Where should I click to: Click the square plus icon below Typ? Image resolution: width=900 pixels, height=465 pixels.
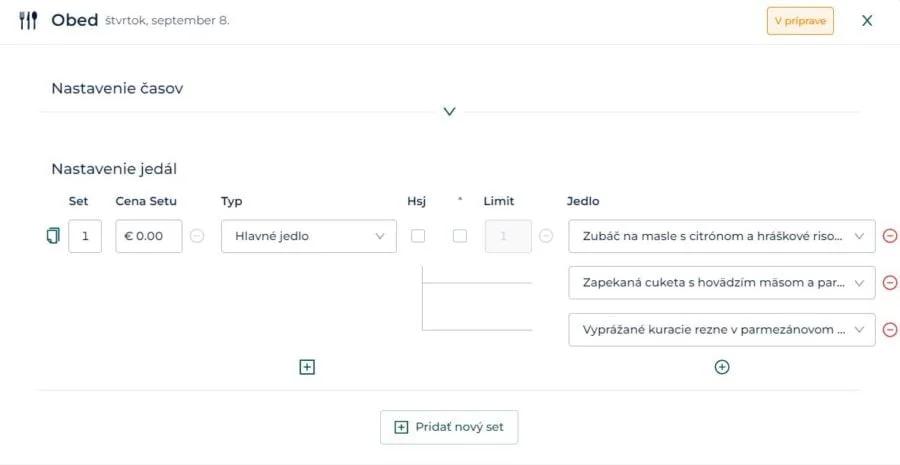[x=307, y=367]
